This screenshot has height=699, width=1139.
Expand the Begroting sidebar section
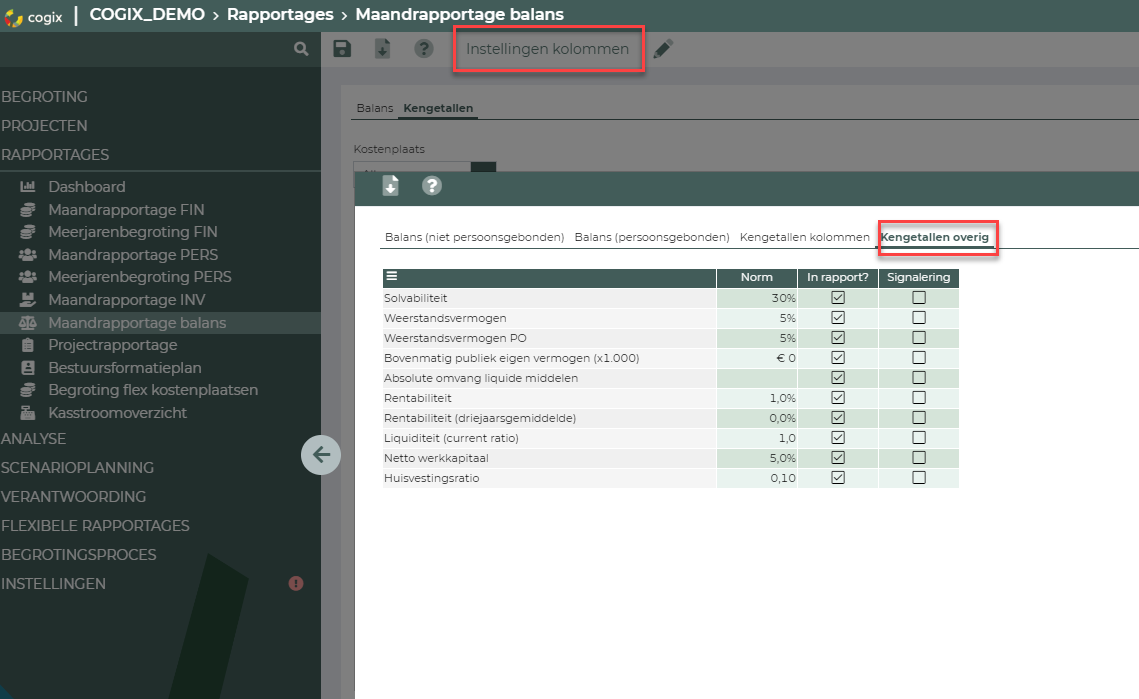pyautogui.click(x=45, y=97)
